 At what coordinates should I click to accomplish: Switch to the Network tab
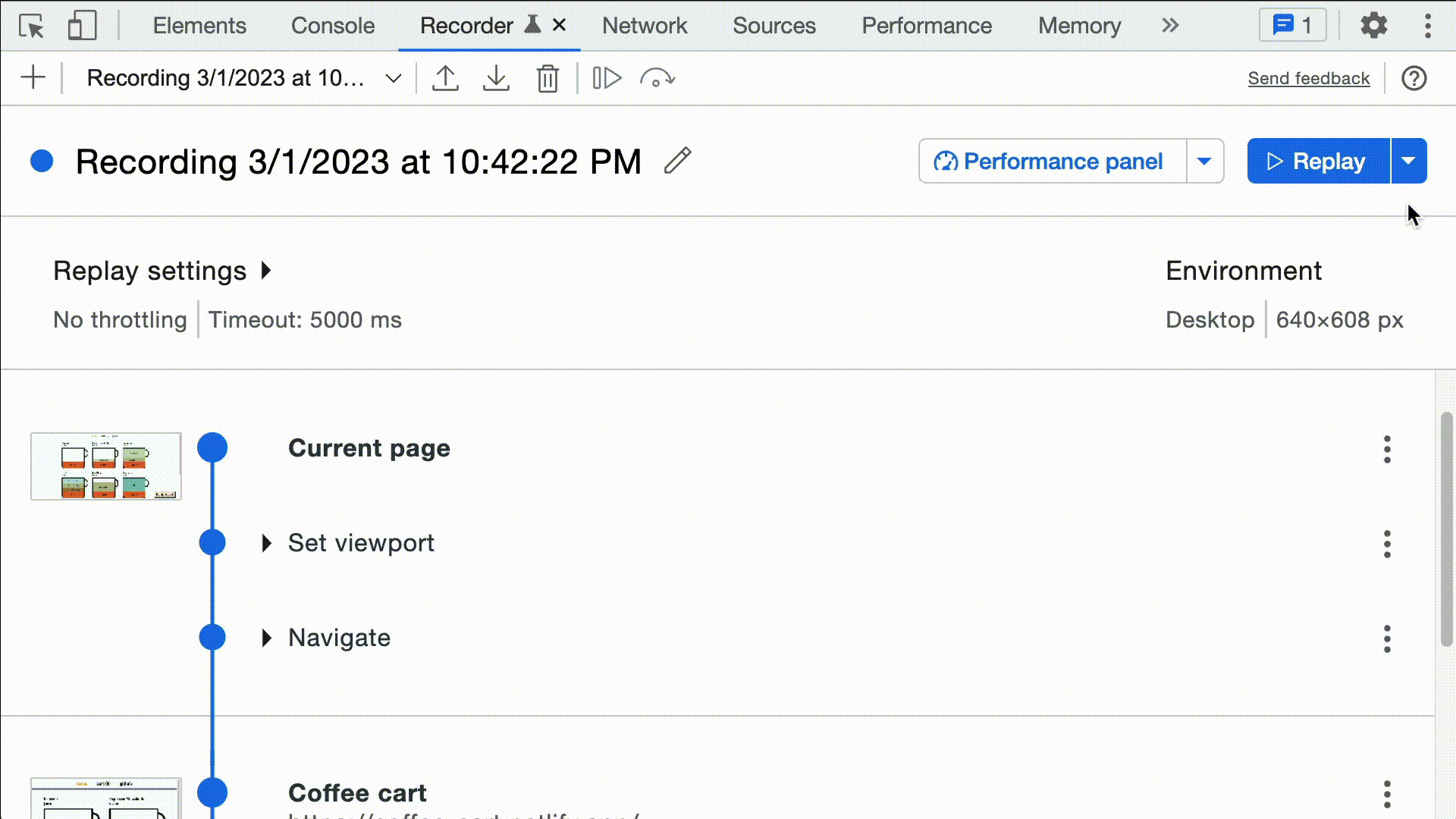coord(645,25)
